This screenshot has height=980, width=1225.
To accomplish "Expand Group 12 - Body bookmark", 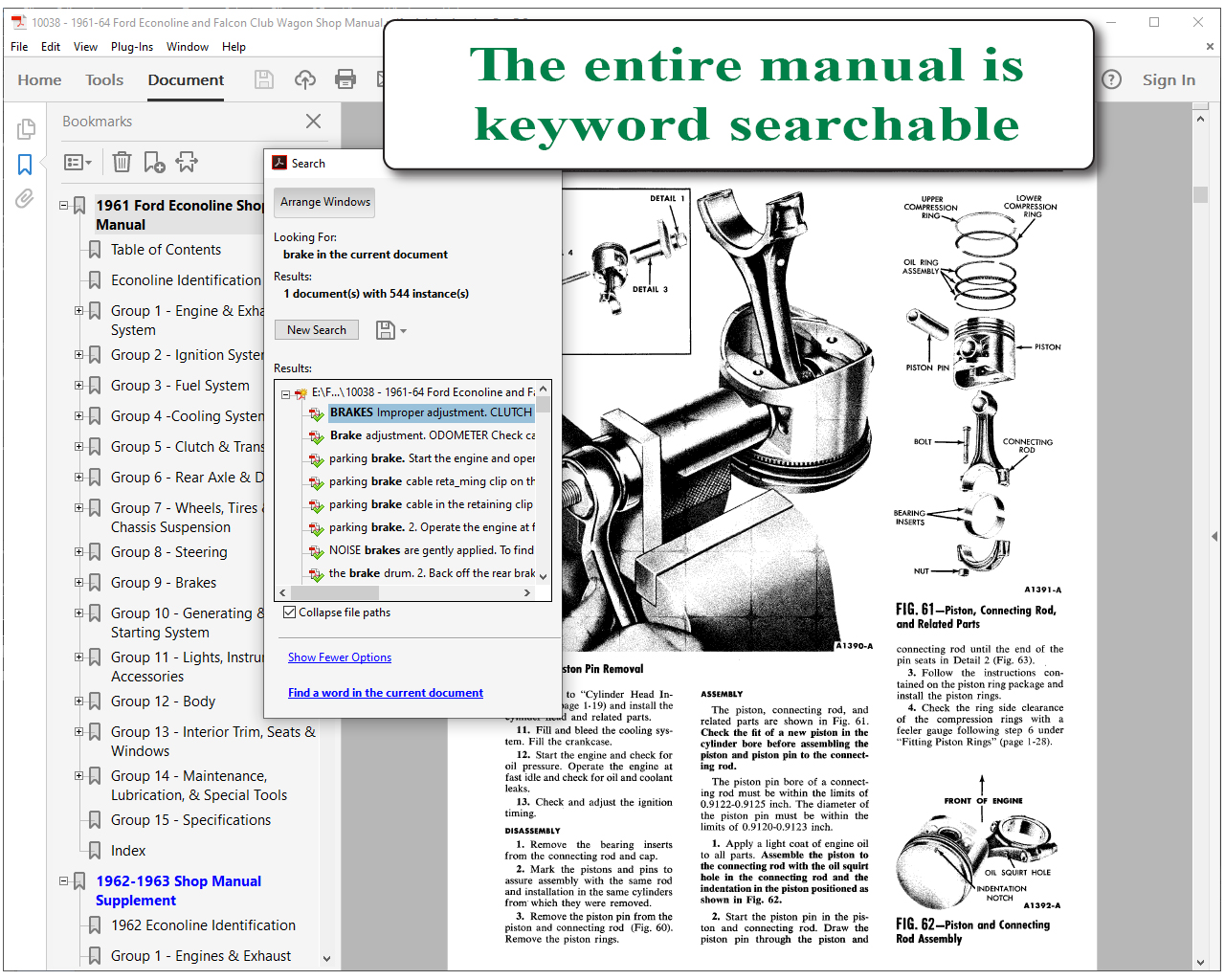I will 79,701.
